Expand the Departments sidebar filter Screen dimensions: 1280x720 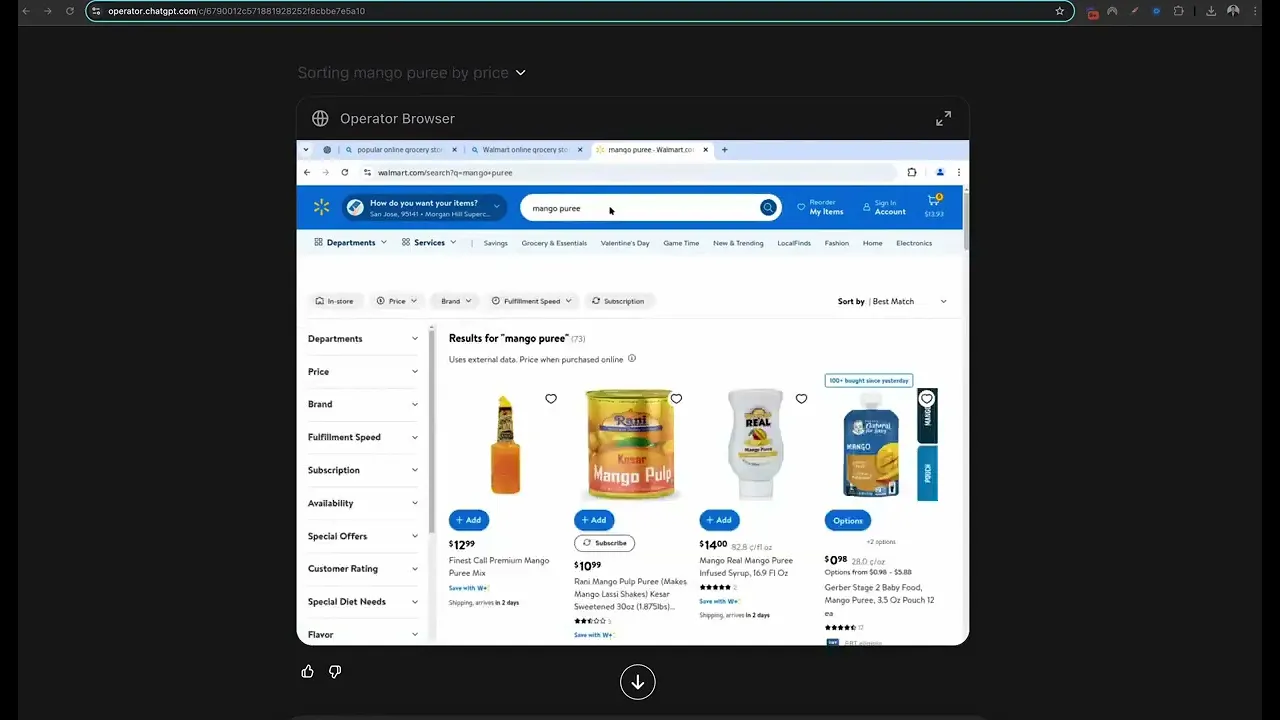click(363, 339)
